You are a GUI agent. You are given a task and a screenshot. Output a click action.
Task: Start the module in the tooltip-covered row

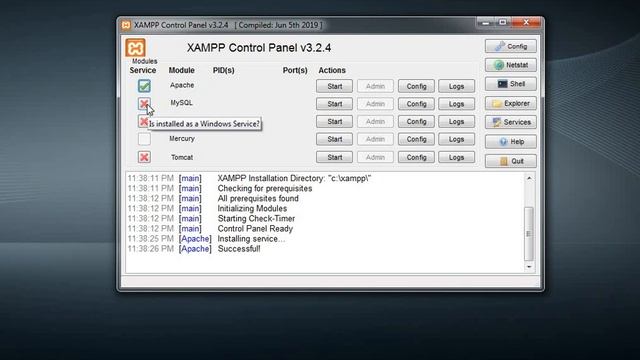(334, 122)
